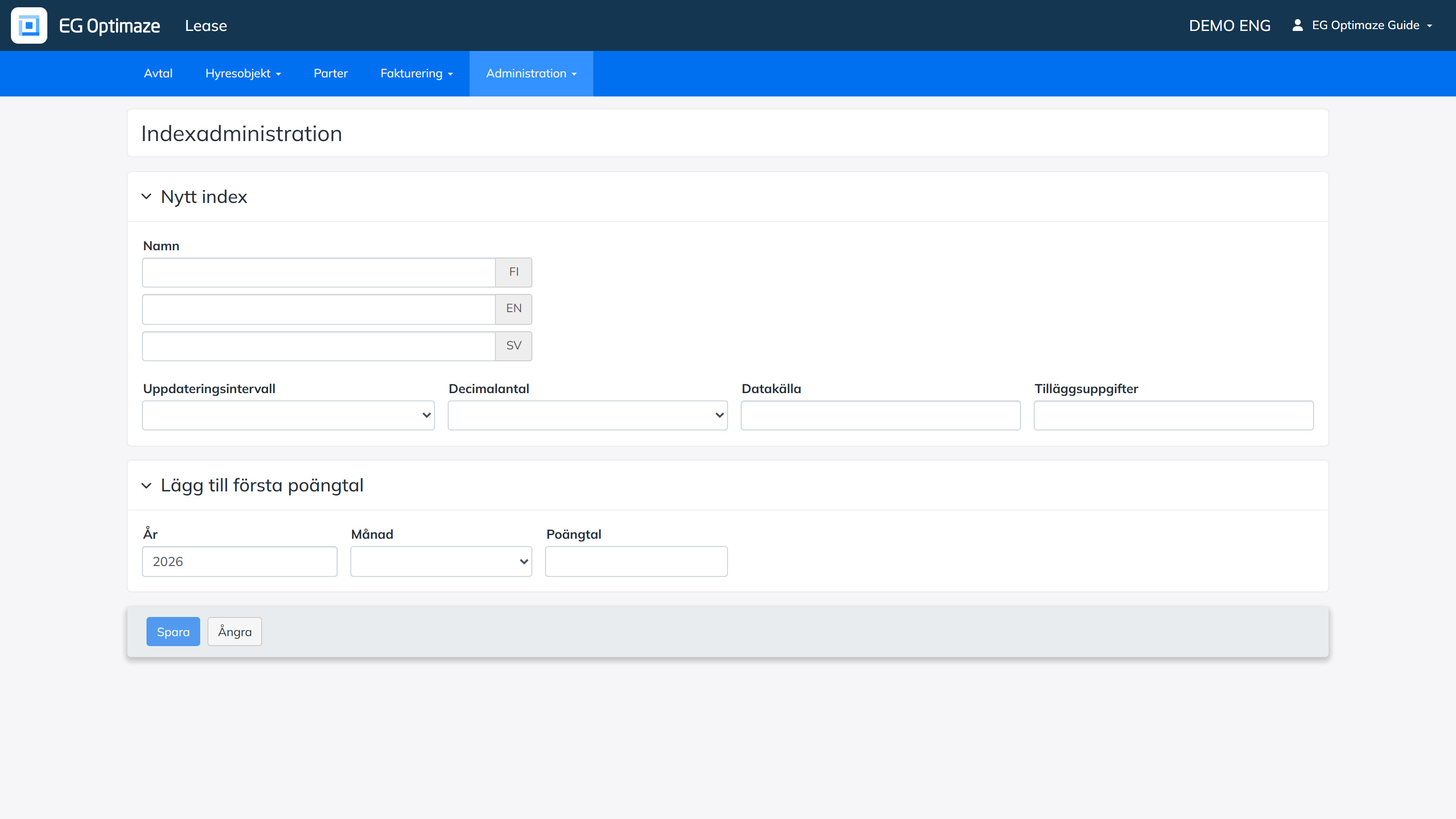1456x819 pixels.
Task: Click the SV language label
Action: (x=514, y=346)
